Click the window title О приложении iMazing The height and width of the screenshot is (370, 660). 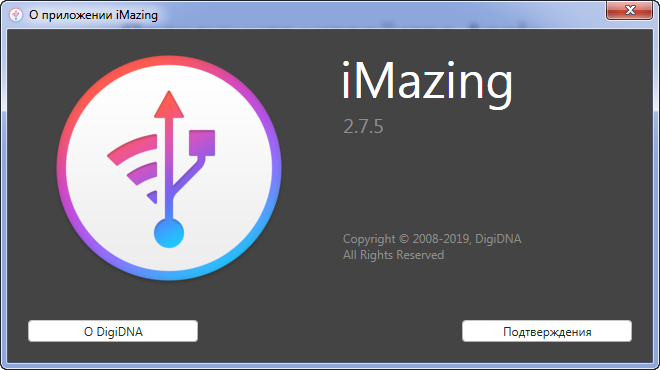point(93,15)
